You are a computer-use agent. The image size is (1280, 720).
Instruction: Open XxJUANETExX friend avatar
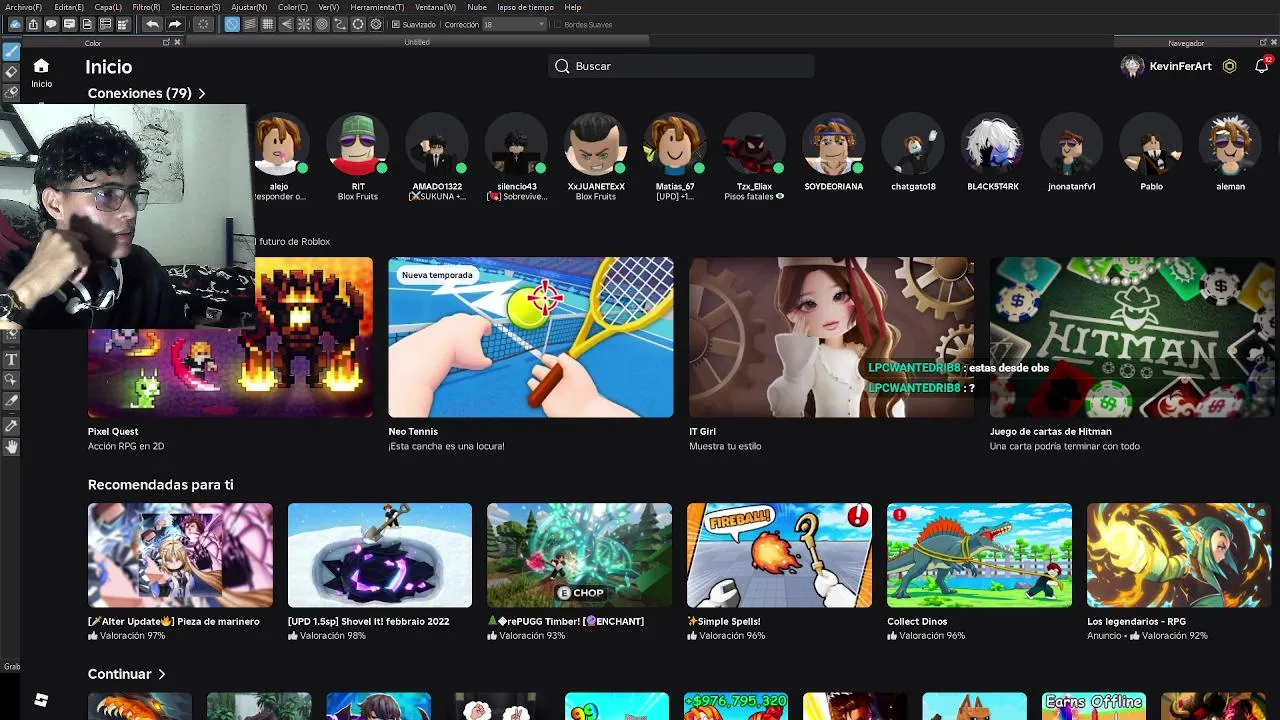[596, 146]
